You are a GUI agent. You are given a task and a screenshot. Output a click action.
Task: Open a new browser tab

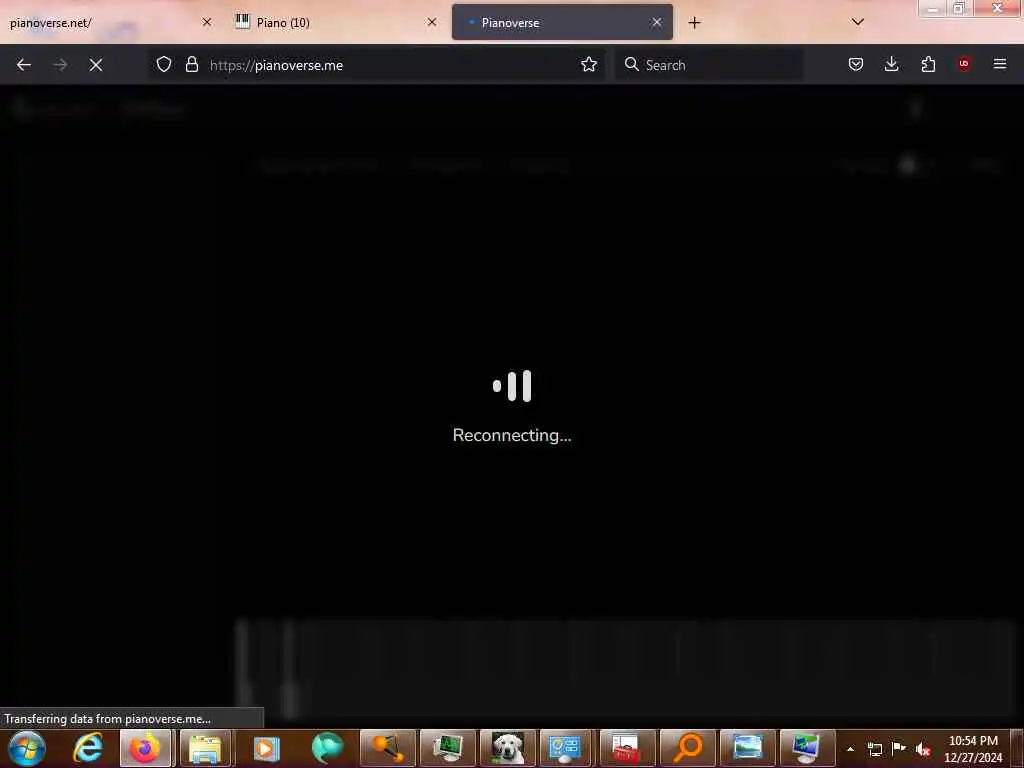(x=694, y=23)
